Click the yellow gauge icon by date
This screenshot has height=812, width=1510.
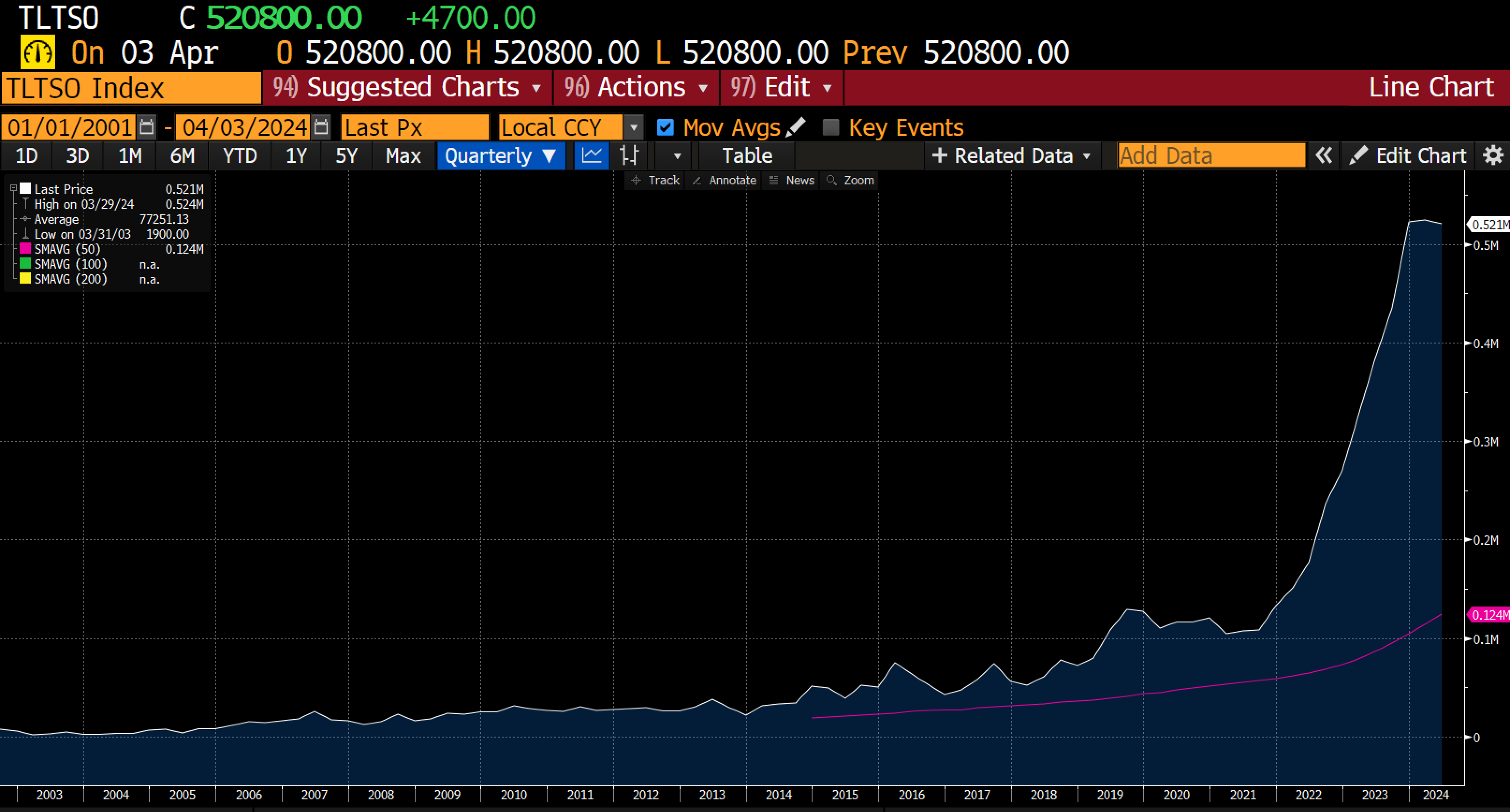click(38, 53)
